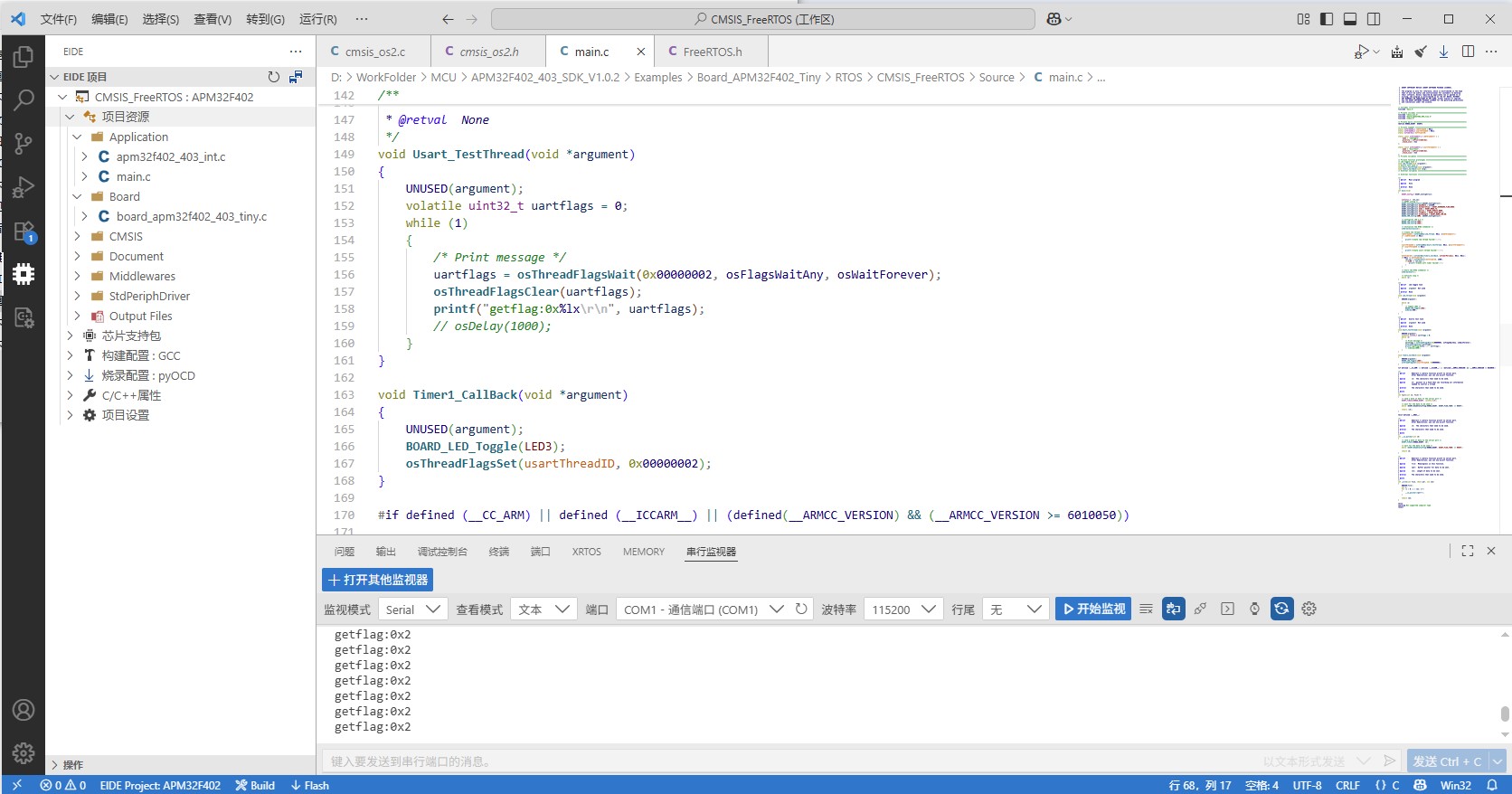Open the Run and Debug view
The image size is (1512, 794).
(24, 187)
